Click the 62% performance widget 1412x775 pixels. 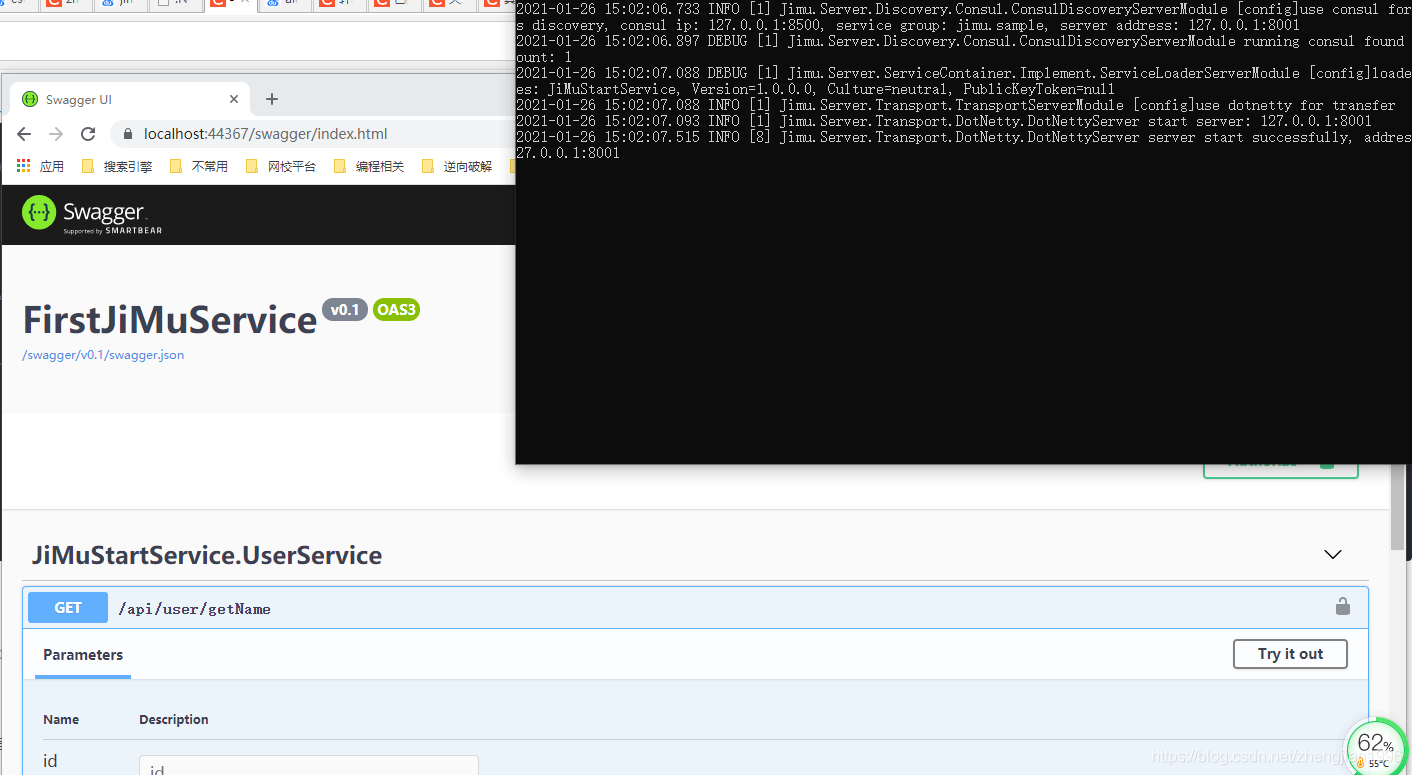[1375, 747]
